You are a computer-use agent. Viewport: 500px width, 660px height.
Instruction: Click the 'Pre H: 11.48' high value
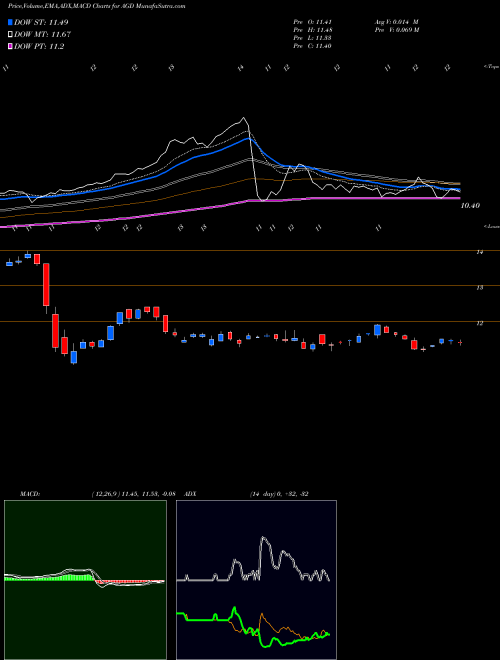click(x=312, y=30)
